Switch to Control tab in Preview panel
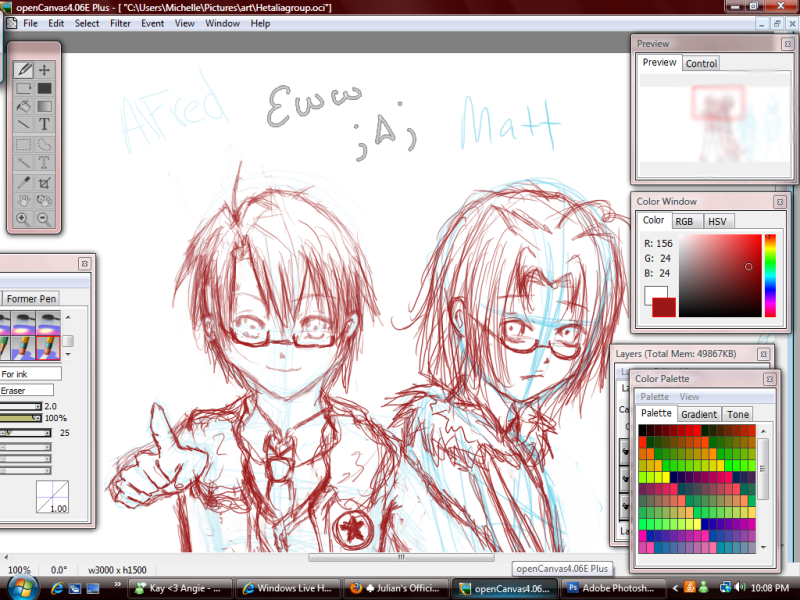Screen dimensions: 800x600 (x=701, y=63)
